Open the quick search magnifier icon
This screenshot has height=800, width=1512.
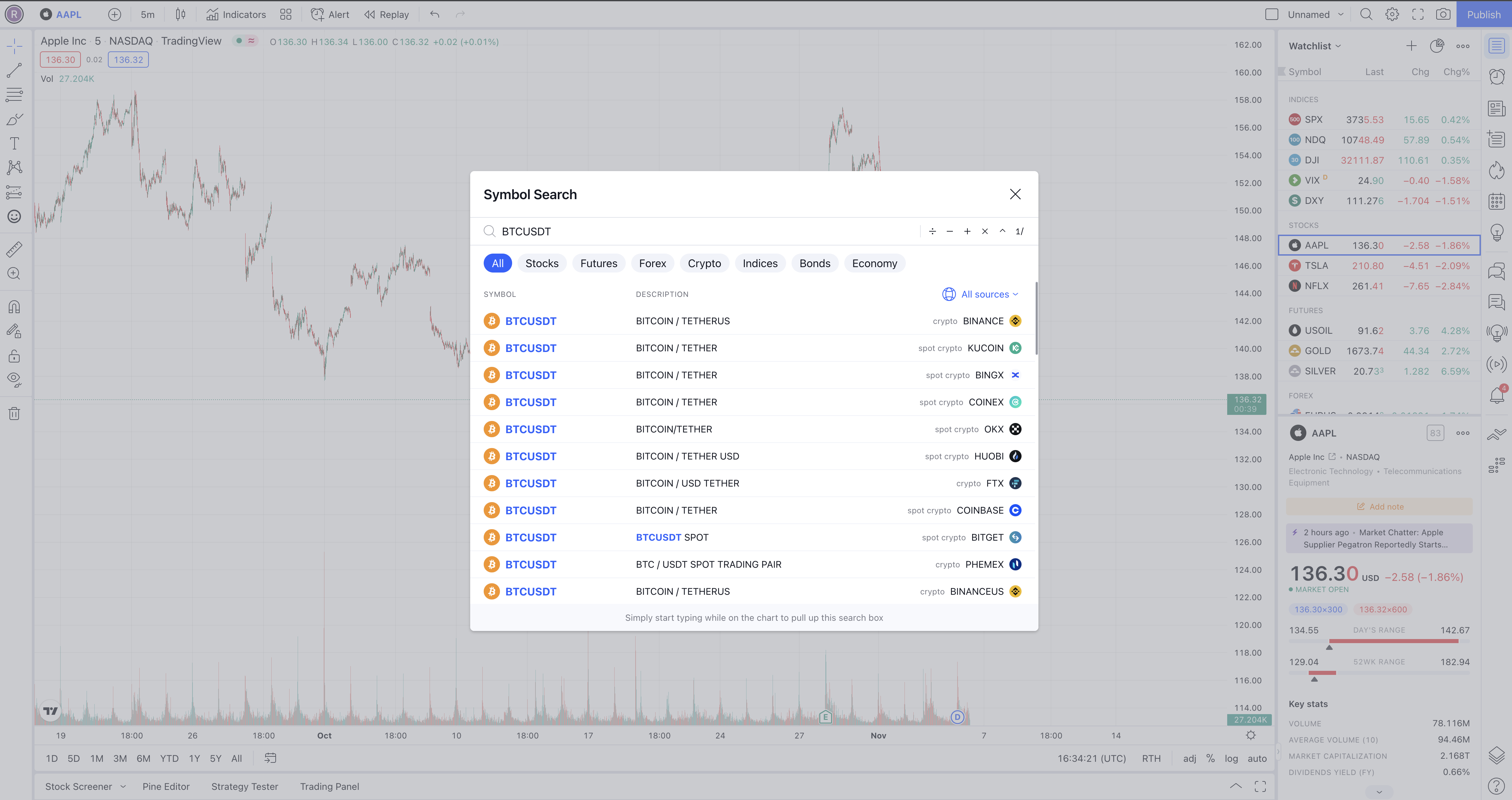coord(1367,15)
